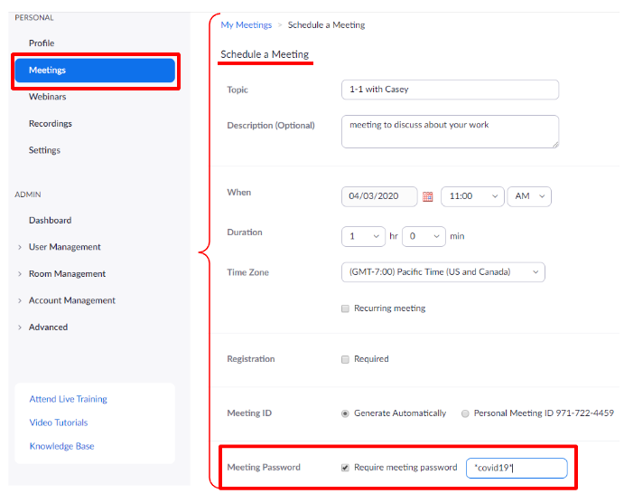Follow the My Meetings breadcrumb link
The image size is (624, 503).
point(246,24)
